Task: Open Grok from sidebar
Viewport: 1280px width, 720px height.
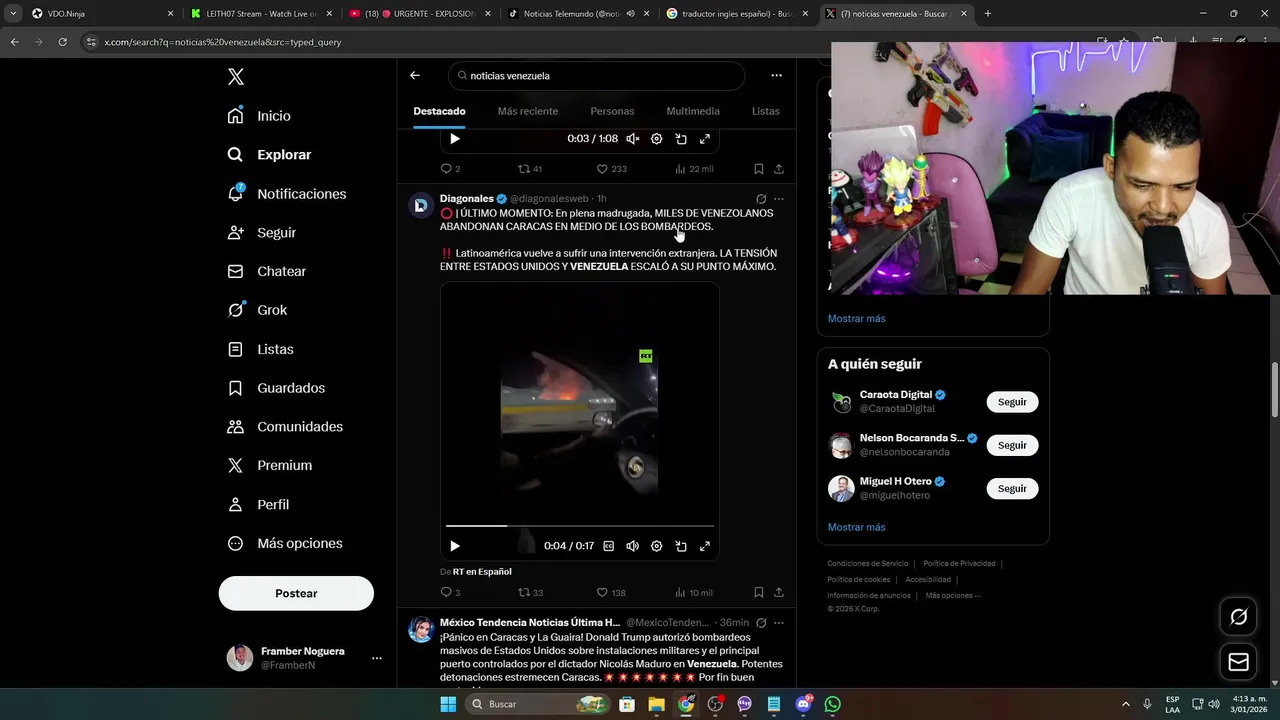Action: 258,310
